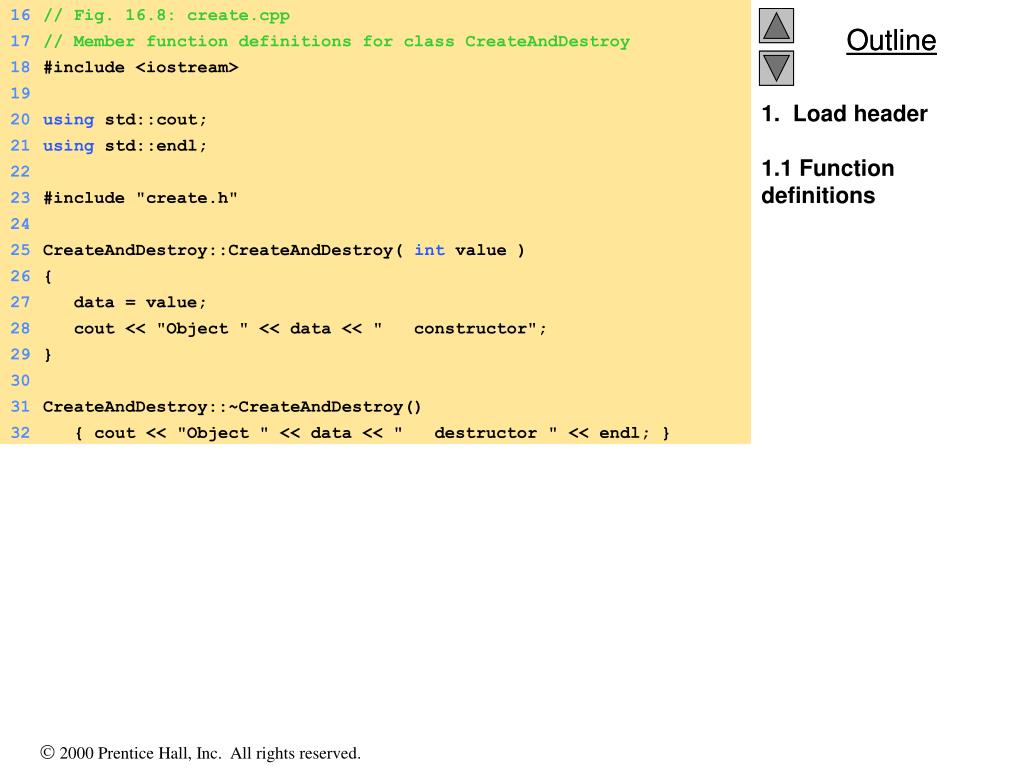
Task: Select the '1. Load header' outline entry
Action: (x=844, y=114)
